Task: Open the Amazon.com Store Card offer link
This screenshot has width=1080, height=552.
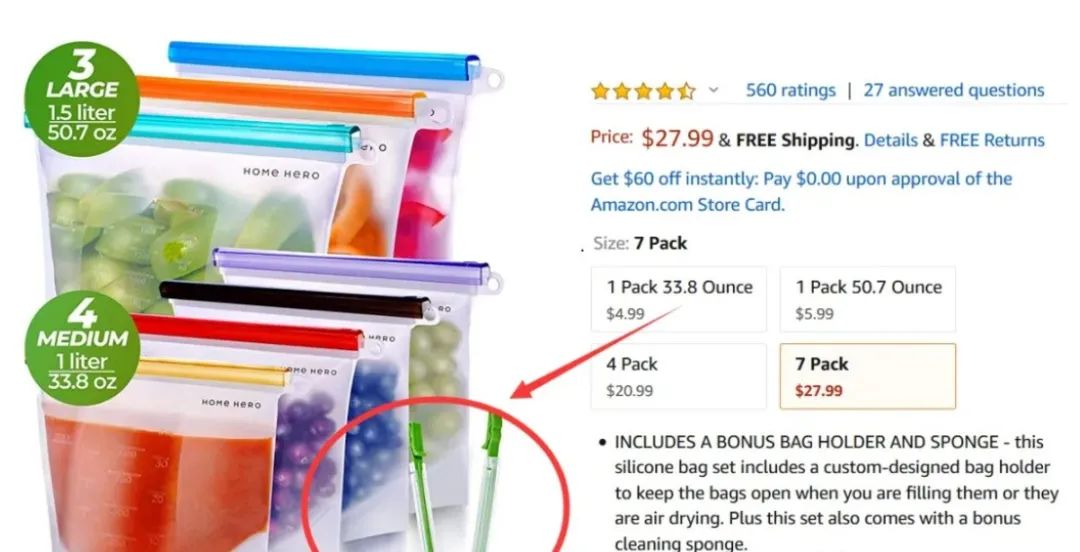Action: point(801,192)
